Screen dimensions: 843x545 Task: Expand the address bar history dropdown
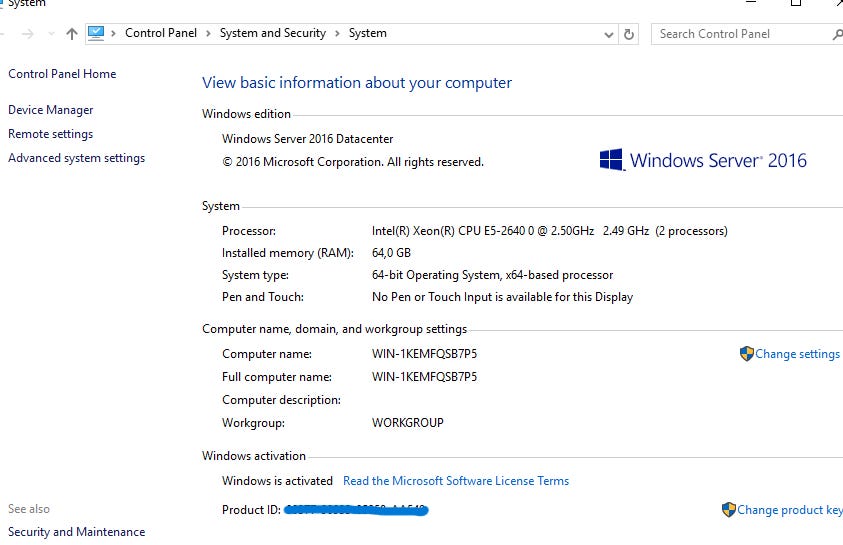609,34
